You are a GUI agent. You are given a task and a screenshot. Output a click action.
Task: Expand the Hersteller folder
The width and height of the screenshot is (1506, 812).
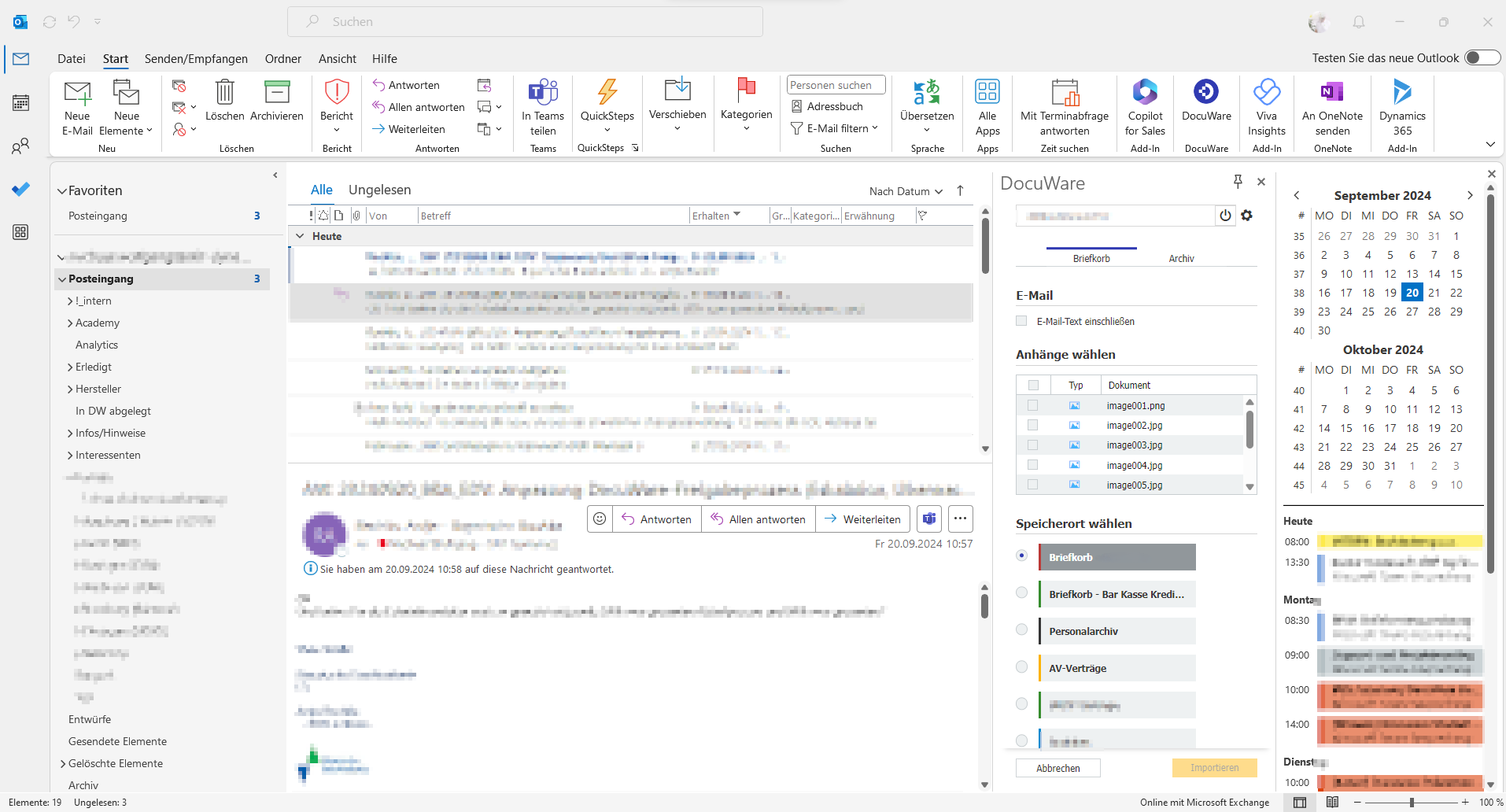[70, 389]
